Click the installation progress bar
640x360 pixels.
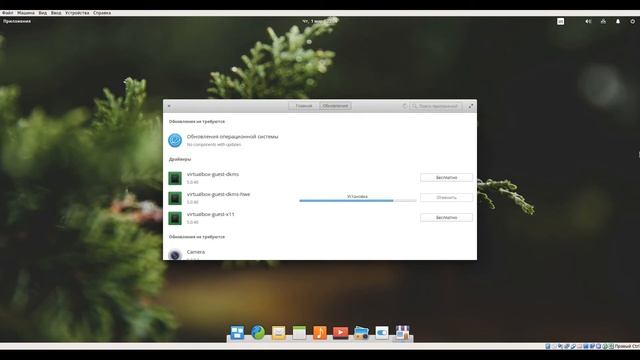coord(358,200)
